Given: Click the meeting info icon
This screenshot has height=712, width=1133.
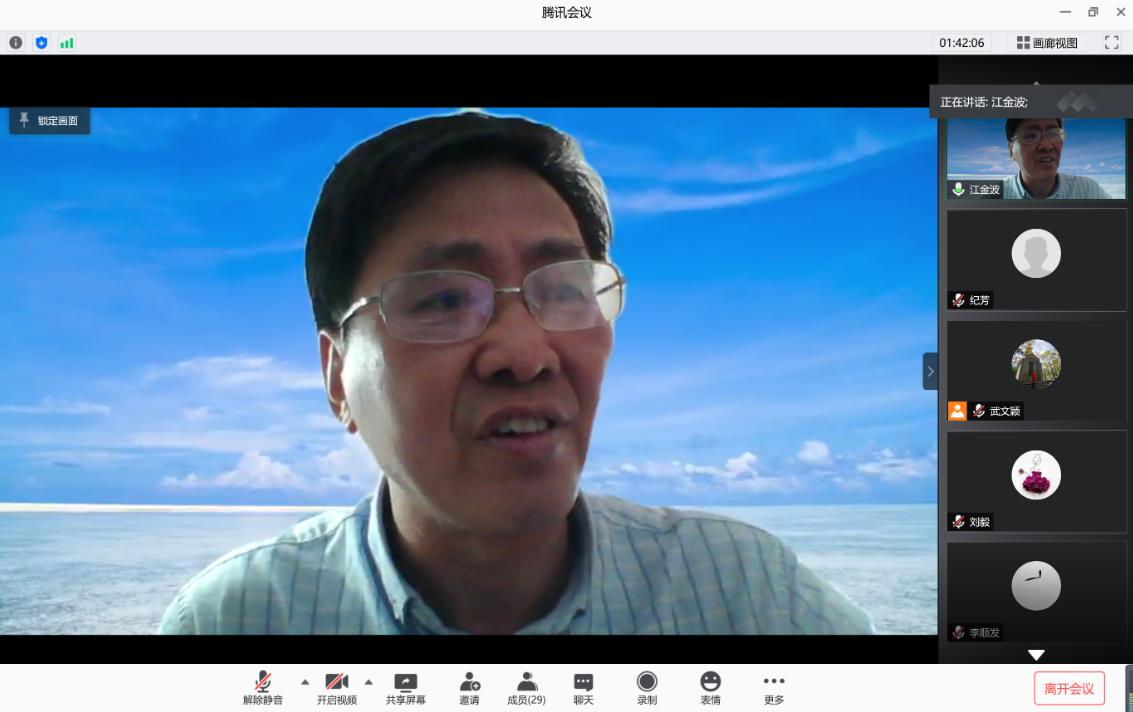Looking at the screenshot, I should point(16,43).
